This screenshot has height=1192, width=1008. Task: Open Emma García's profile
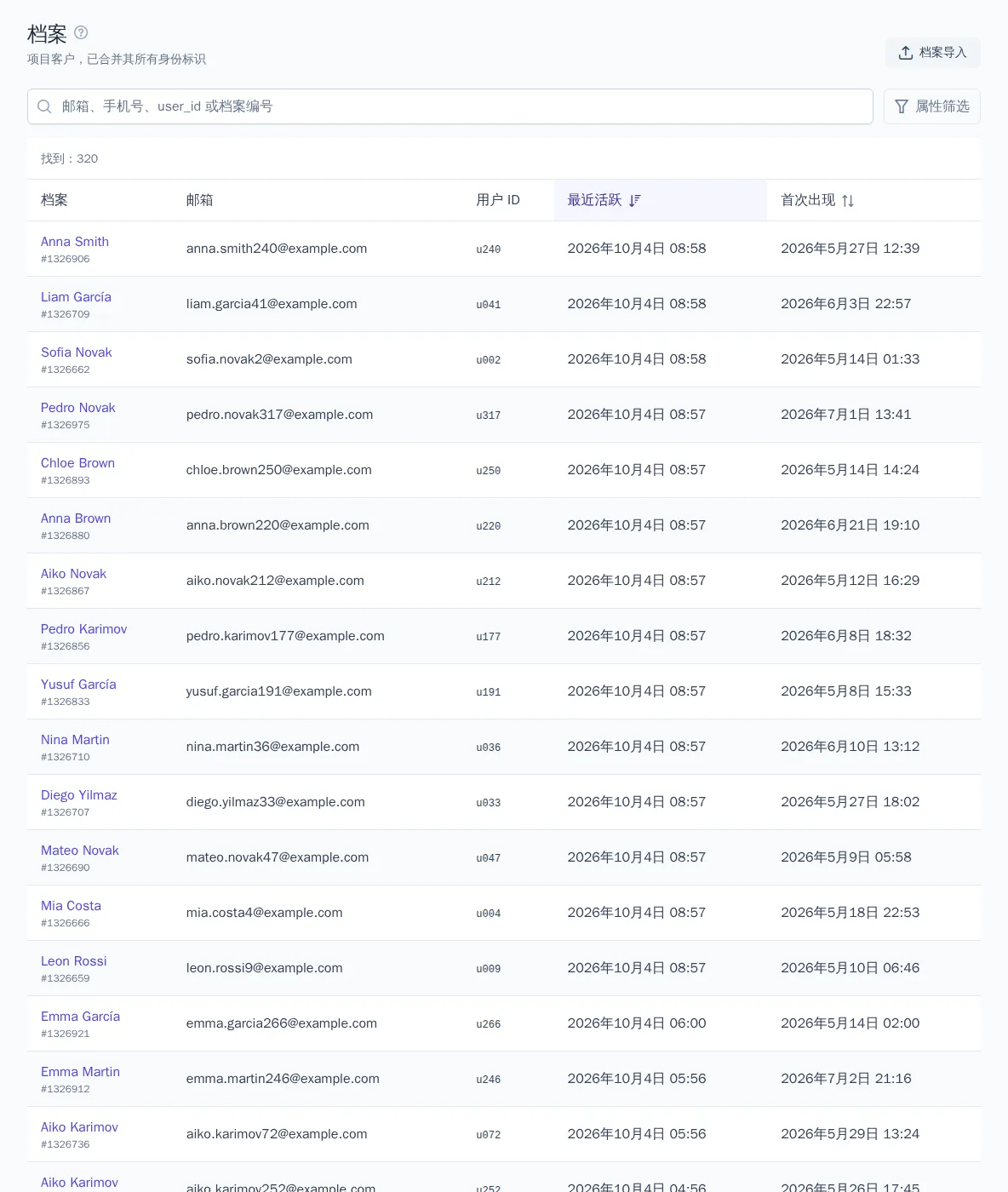(x=80, y=1017)
